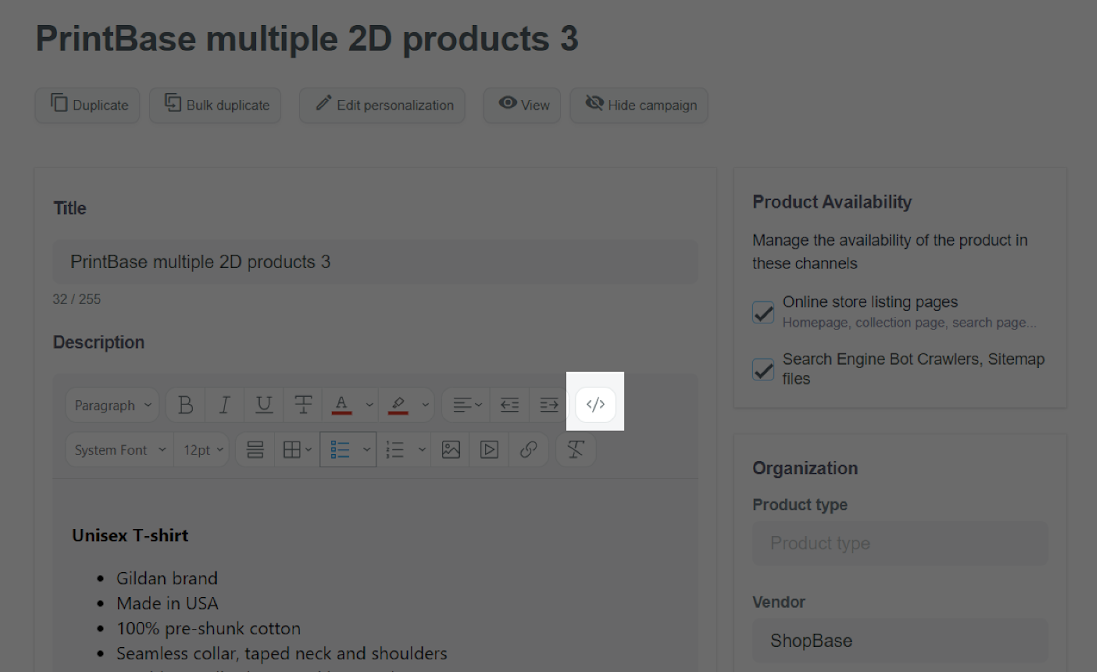Open the text alignment dropdown
1097x672 pixels.
[x=467, y=405]
